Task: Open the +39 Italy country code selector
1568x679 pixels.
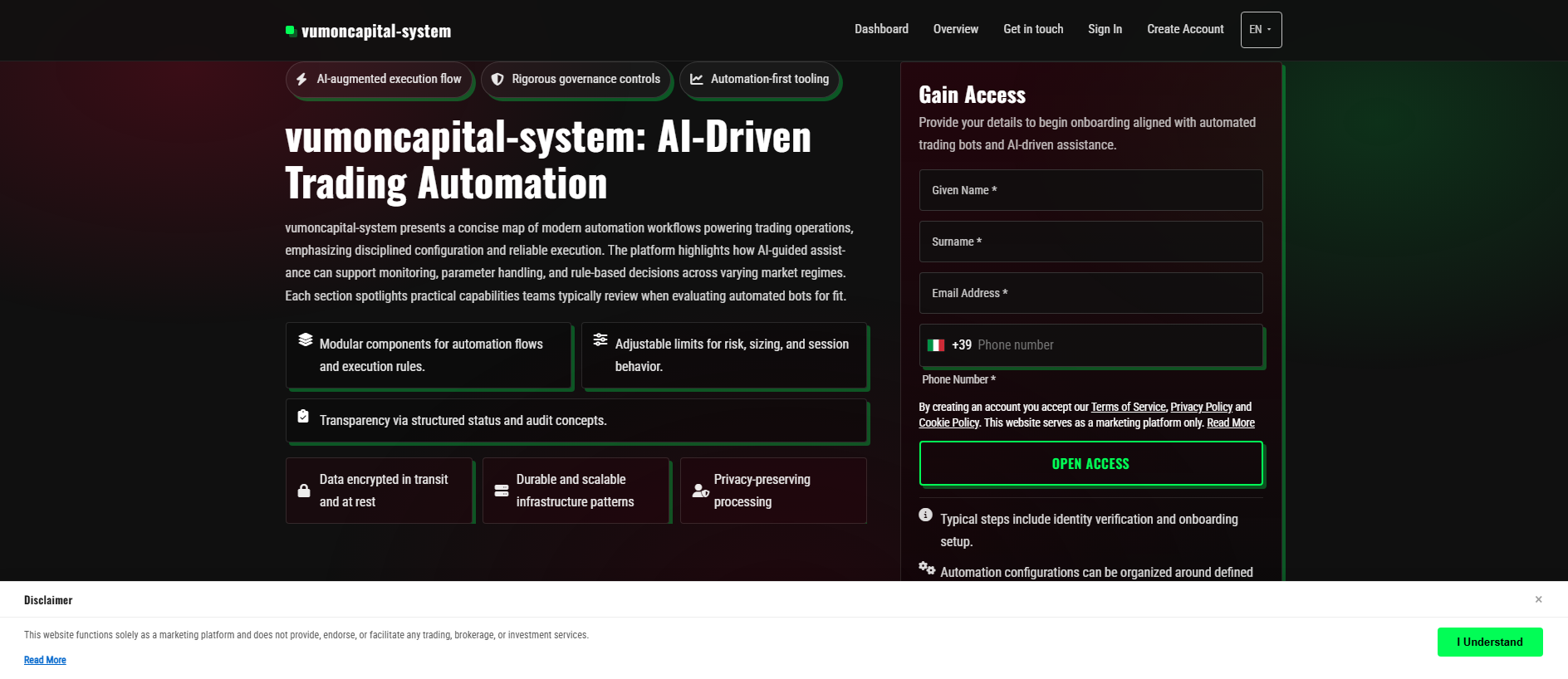Action: tap(949, 345)
